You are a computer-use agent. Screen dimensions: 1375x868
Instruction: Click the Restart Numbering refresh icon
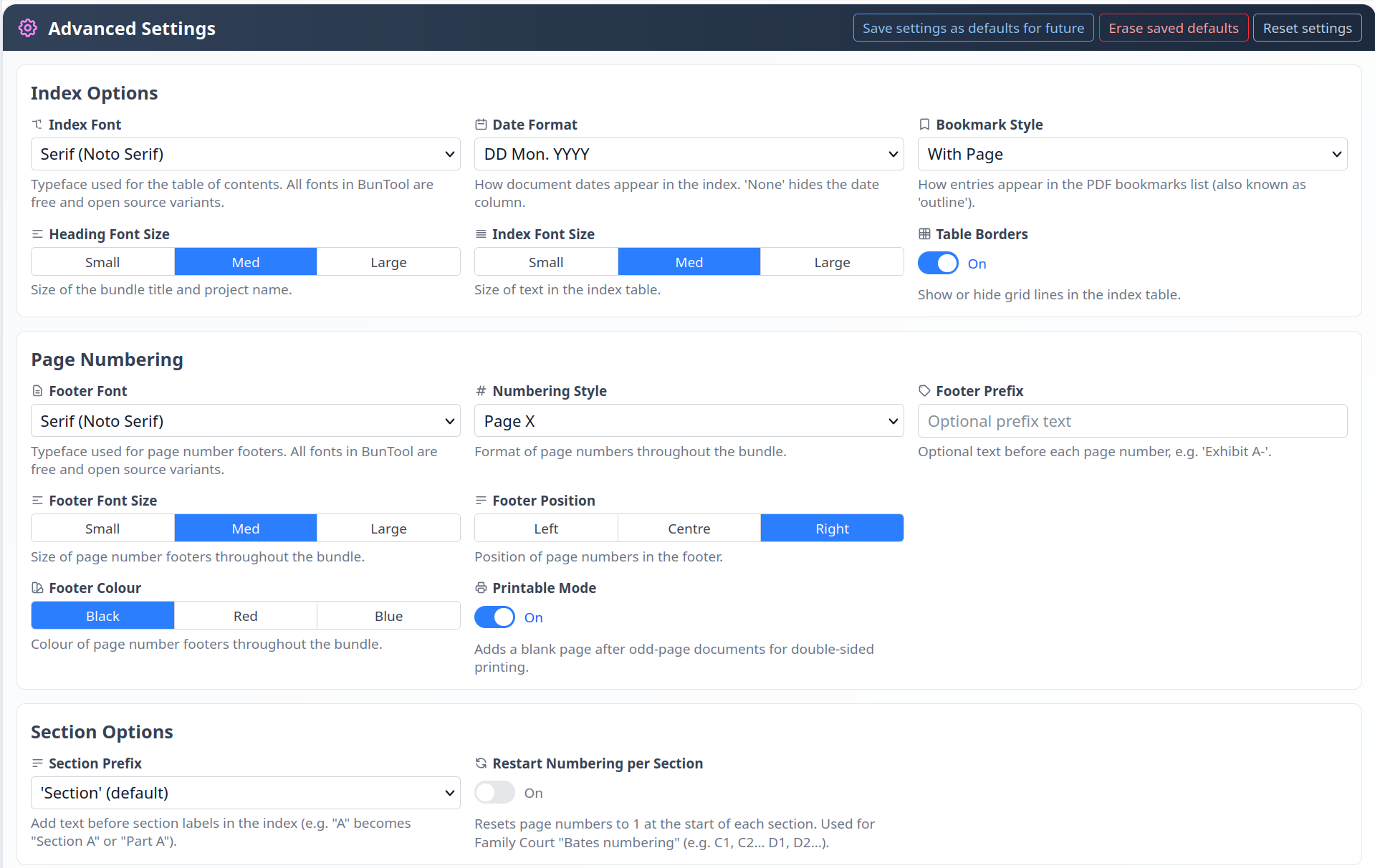click(x=481, y=763)
